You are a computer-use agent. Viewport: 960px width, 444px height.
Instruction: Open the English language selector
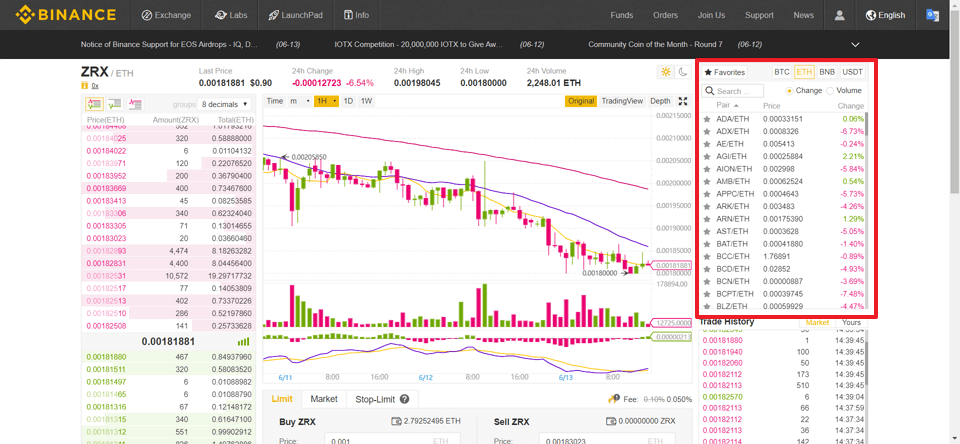(x=885, y=15)
